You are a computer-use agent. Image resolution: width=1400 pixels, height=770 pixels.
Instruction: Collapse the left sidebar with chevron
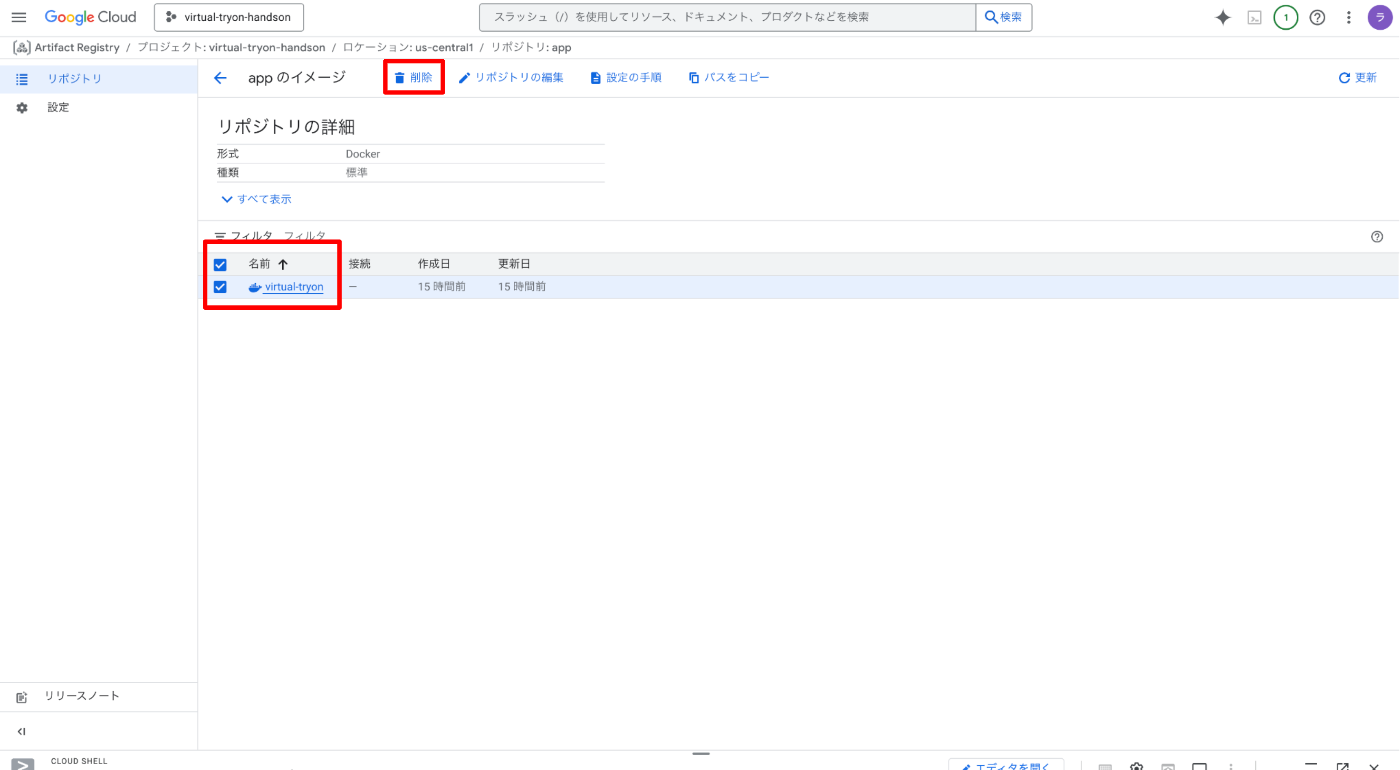pos(21,731)
